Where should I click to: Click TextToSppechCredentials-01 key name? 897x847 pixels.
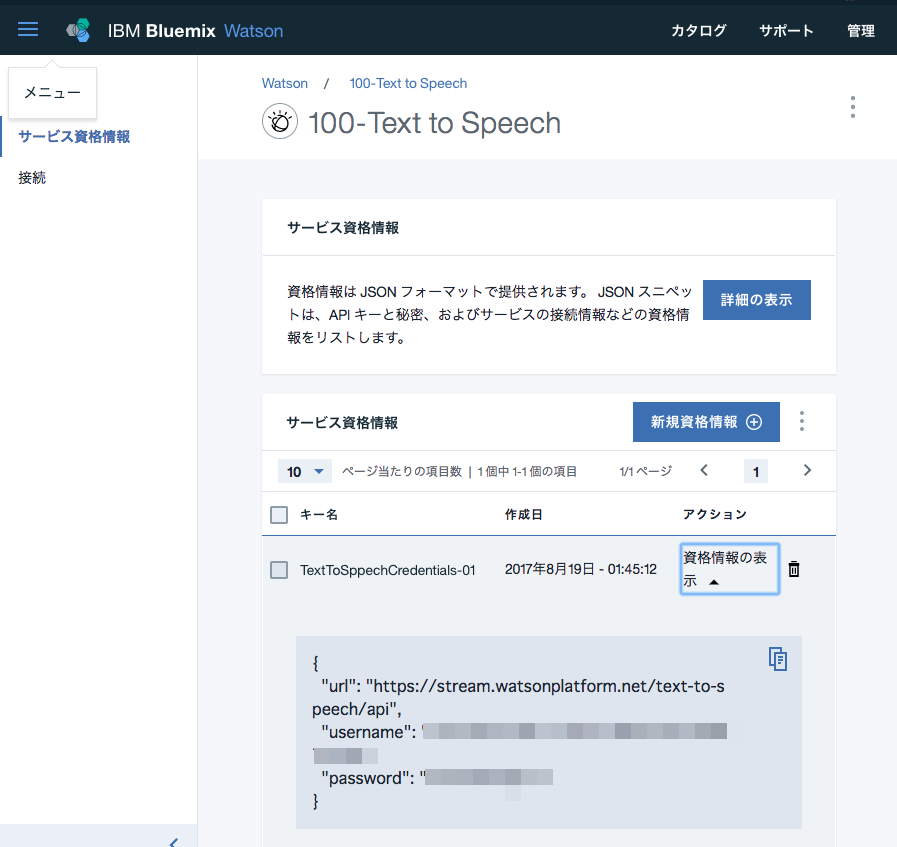tap(388, 570)
